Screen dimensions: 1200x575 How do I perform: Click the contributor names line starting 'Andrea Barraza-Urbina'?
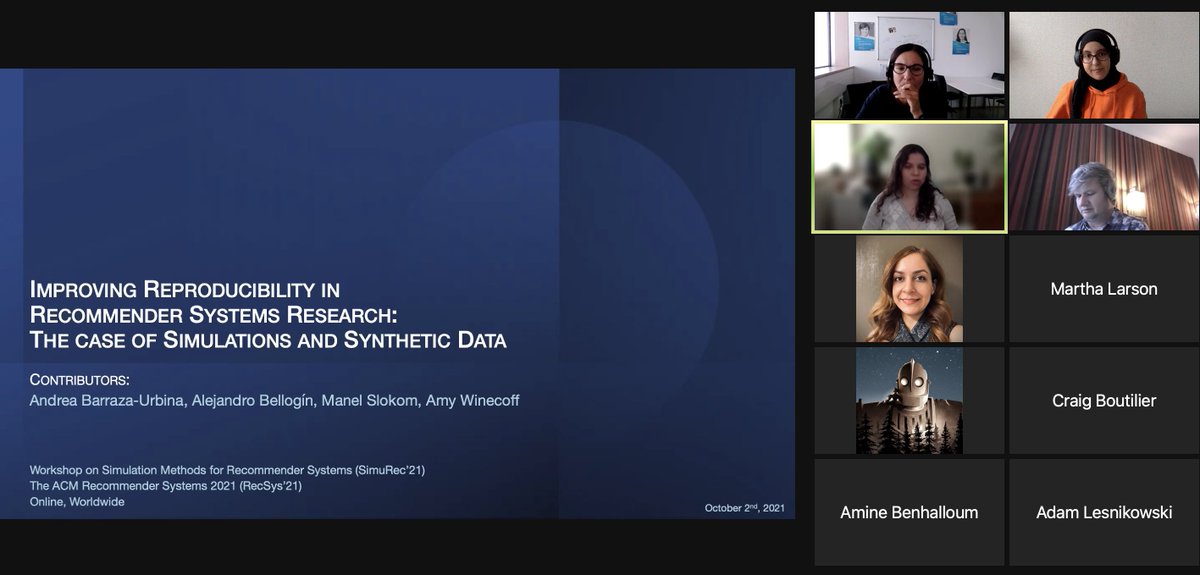(274, 401)
